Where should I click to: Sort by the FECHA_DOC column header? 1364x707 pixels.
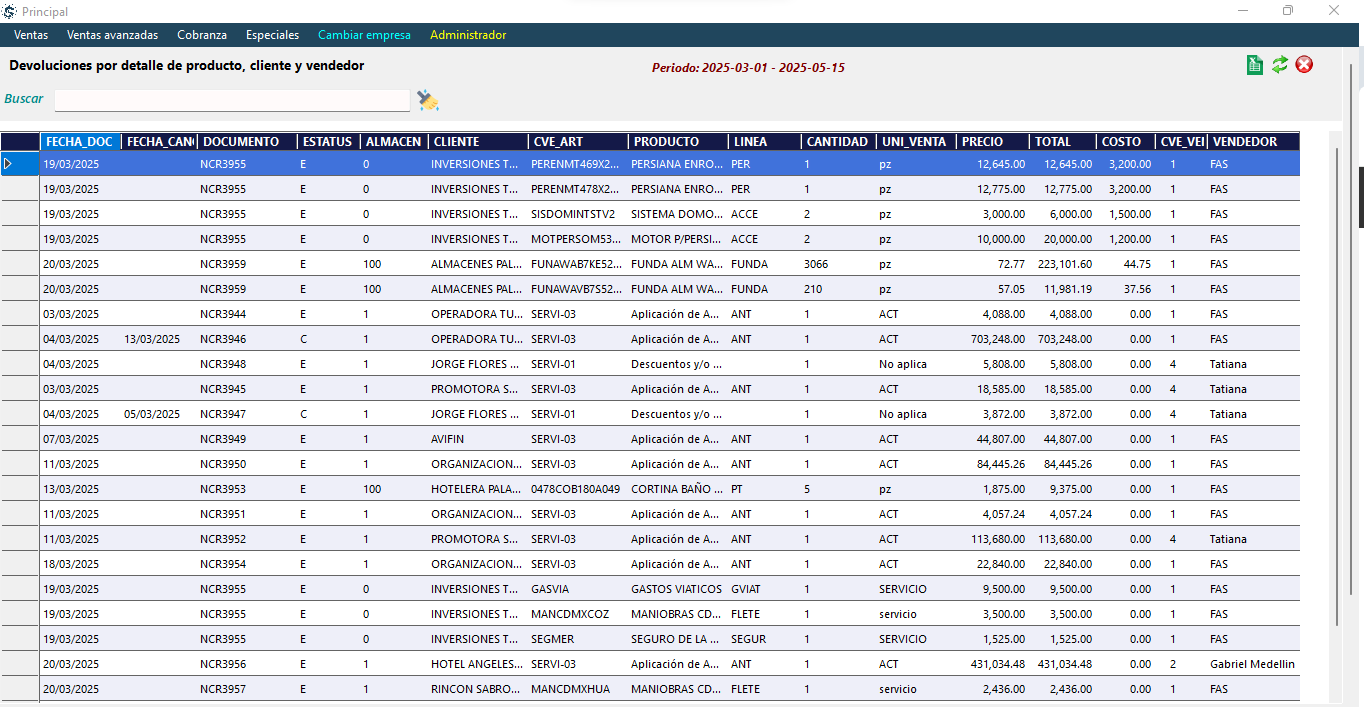pos(80,142)
